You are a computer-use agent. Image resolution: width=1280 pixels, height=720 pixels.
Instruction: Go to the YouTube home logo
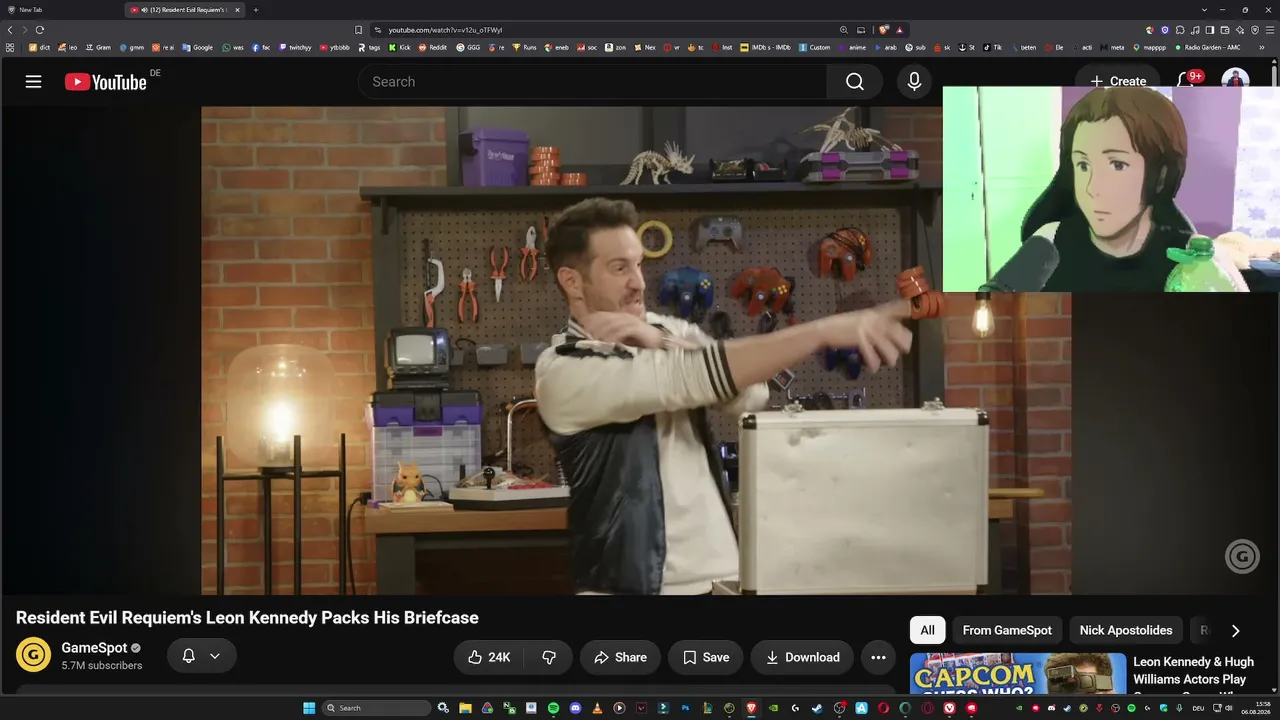[106, 82]
